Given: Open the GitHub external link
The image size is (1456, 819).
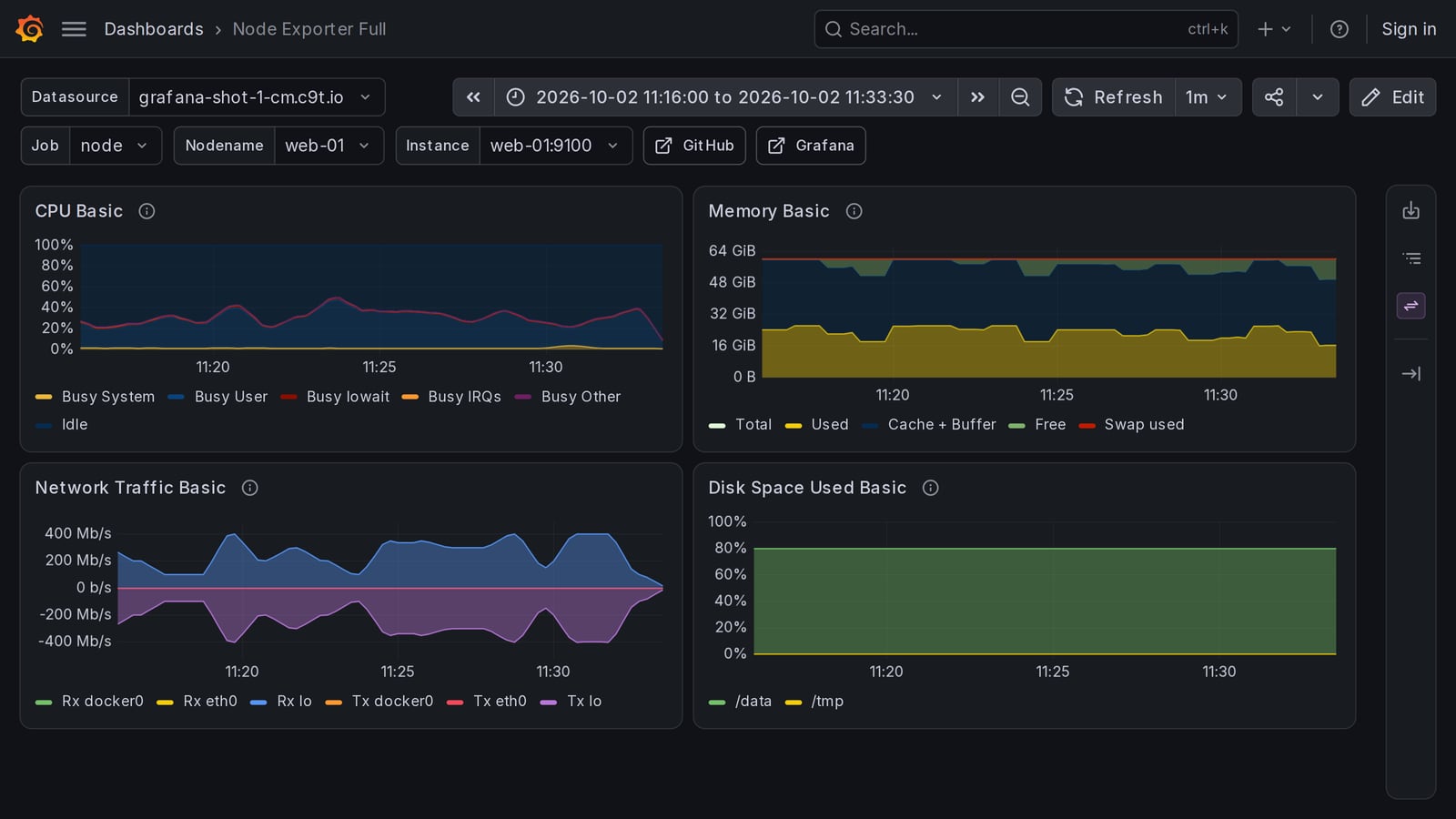Looking at the screenshot, I should tap(695, 146).
